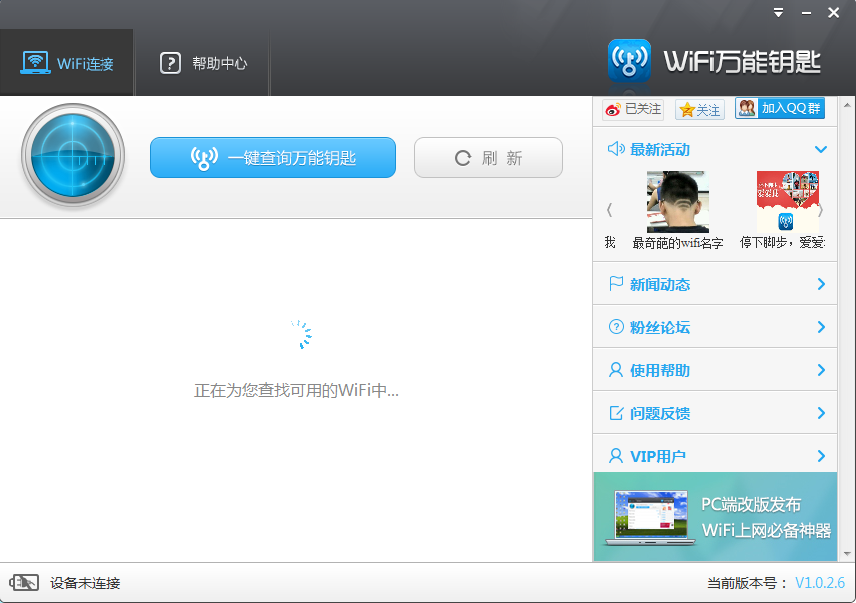Show previous activity with left carousel arrow

(609, 210)
